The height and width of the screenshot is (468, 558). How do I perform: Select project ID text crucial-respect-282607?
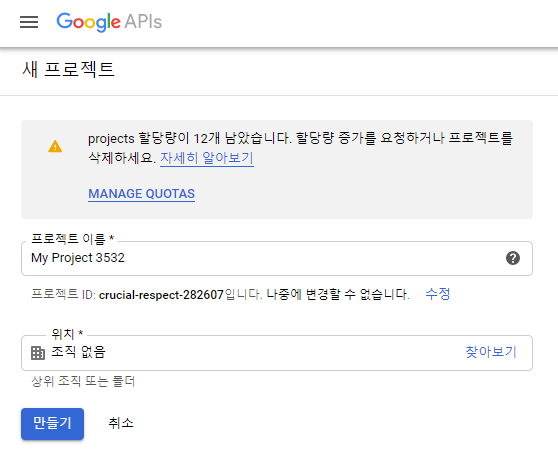[x=161, y=295]
